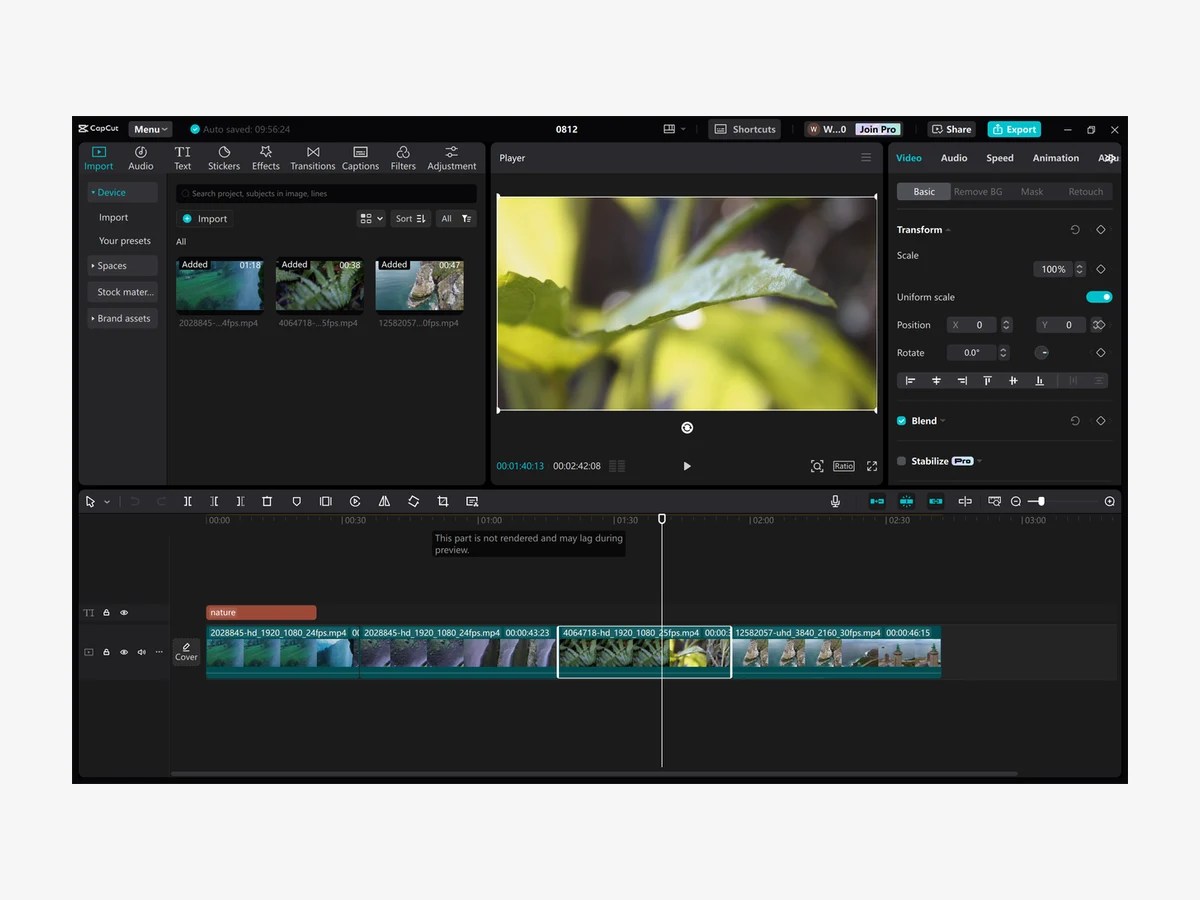Toggle the Uniform scale switch
Screen dimensions: 1200x900
1099,297
